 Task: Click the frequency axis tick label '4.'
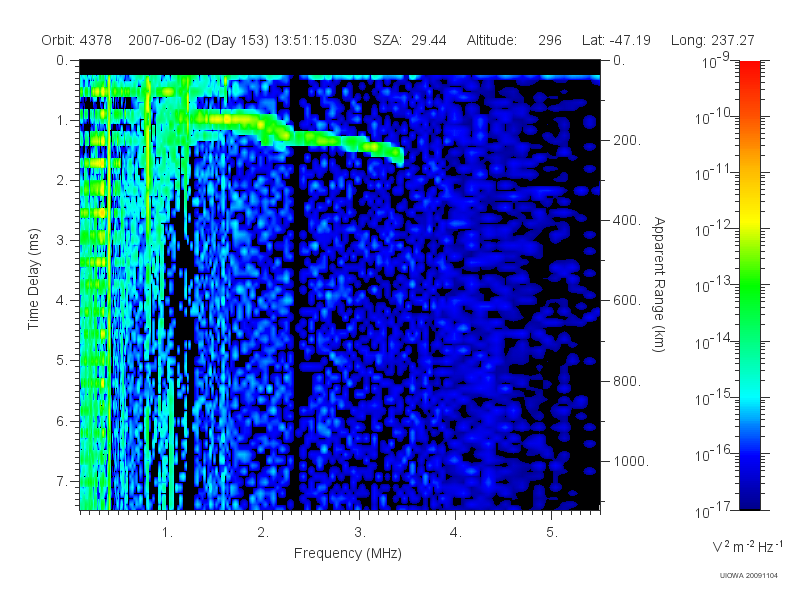[x=456, y=533]
